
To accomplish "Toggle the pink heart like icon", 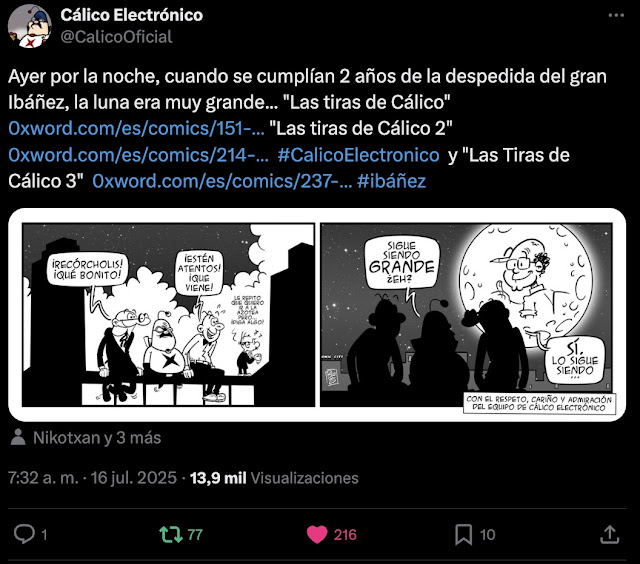I will (317, 535).
